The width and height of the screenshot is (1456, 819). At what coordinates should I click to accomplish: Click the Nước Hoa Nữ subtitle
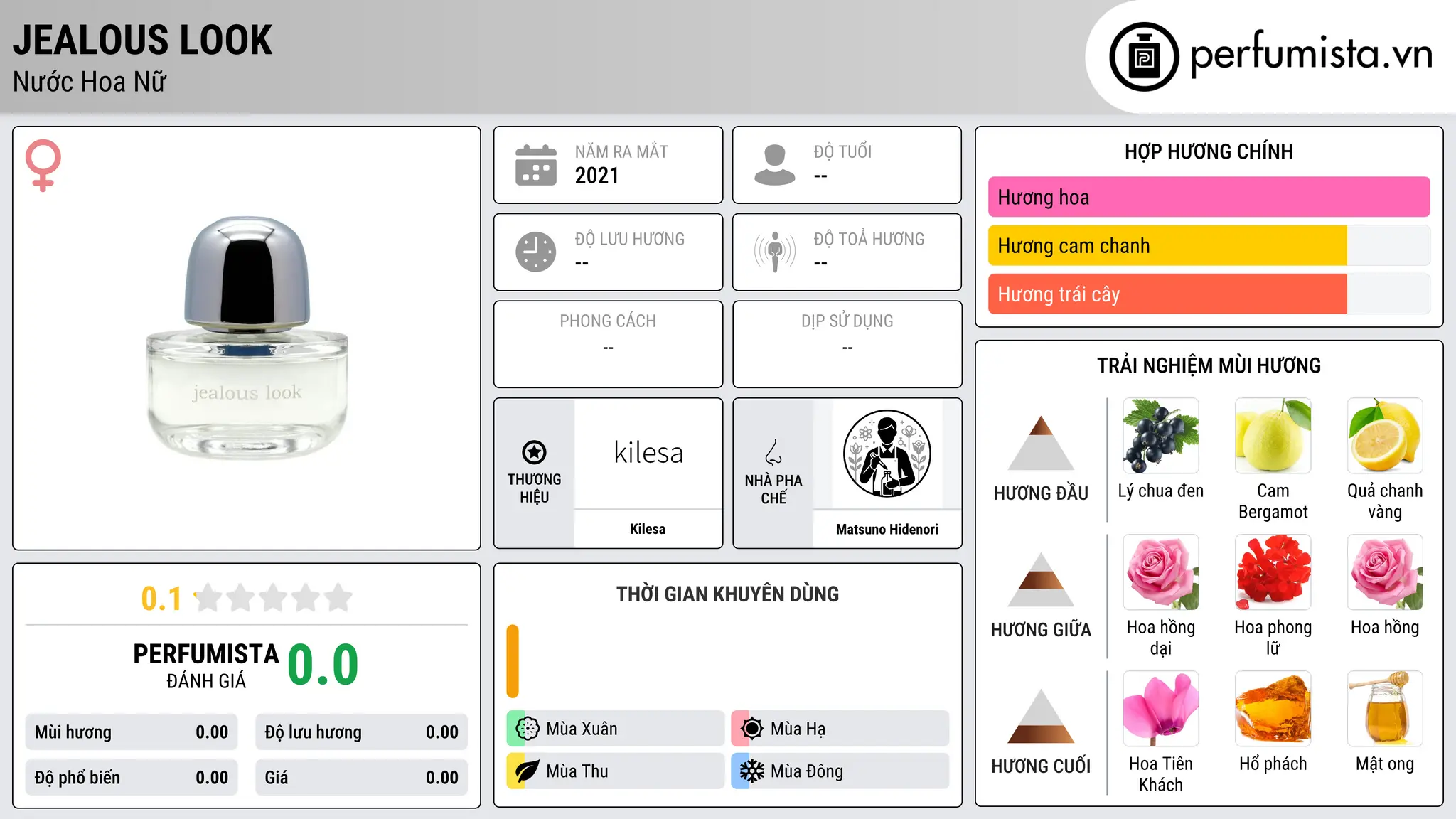pos(90,82)
